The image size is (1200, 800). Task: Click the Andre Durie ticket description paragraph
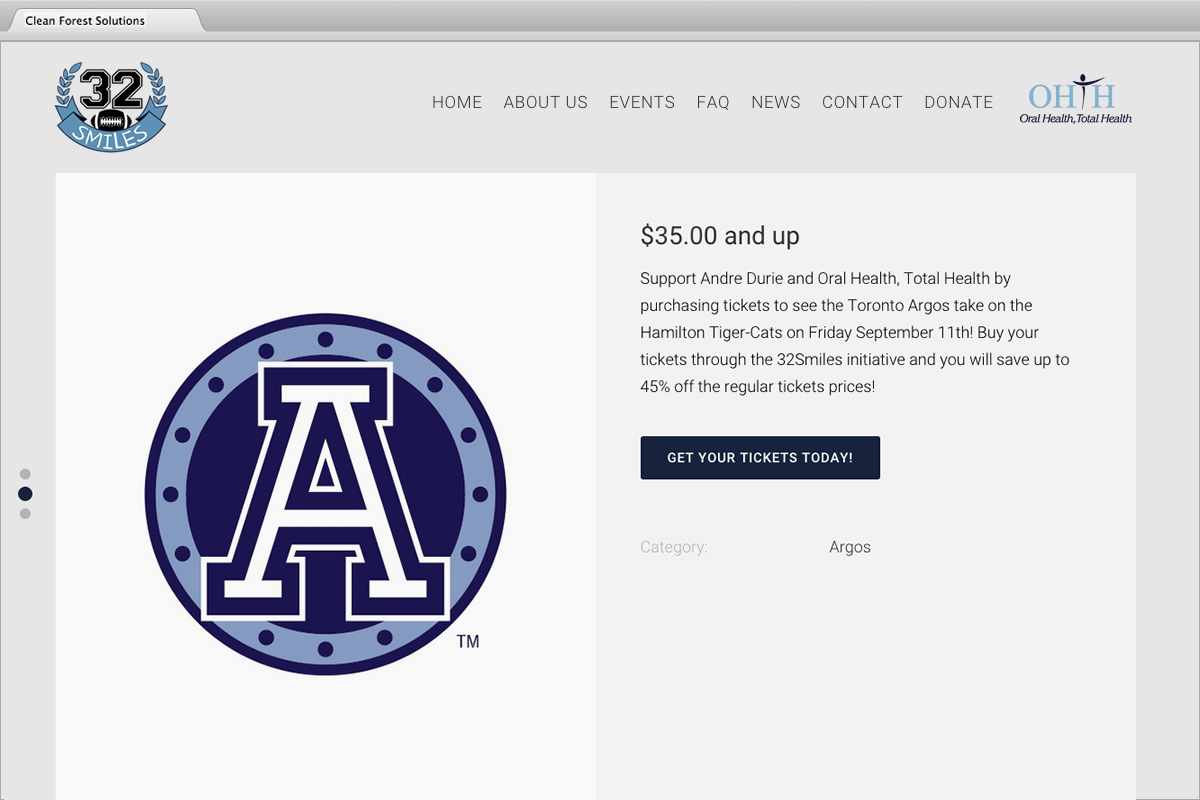[x=855, y=332]
